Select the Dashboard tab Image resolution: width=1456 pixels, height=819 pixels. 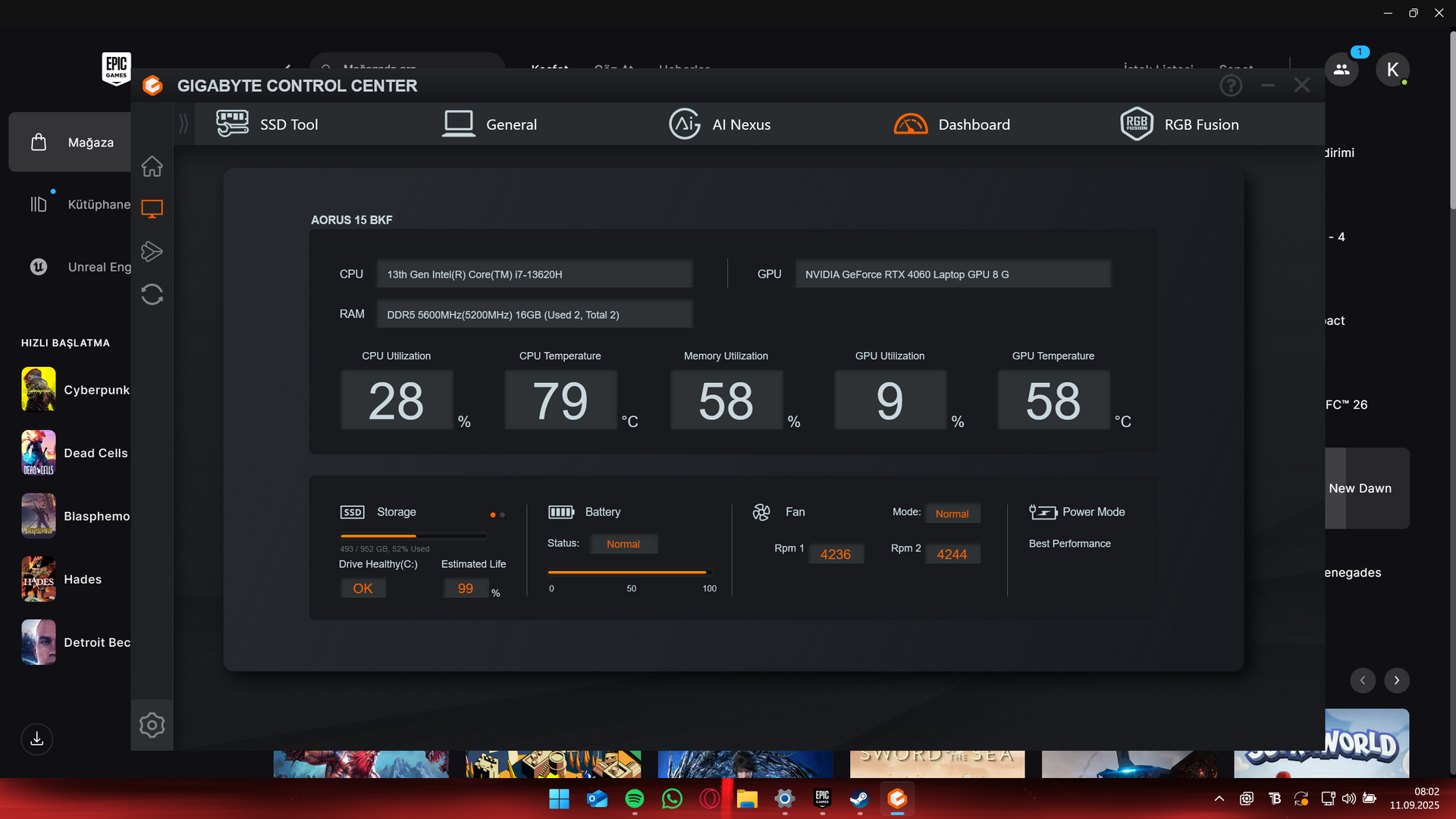point(952,124)
